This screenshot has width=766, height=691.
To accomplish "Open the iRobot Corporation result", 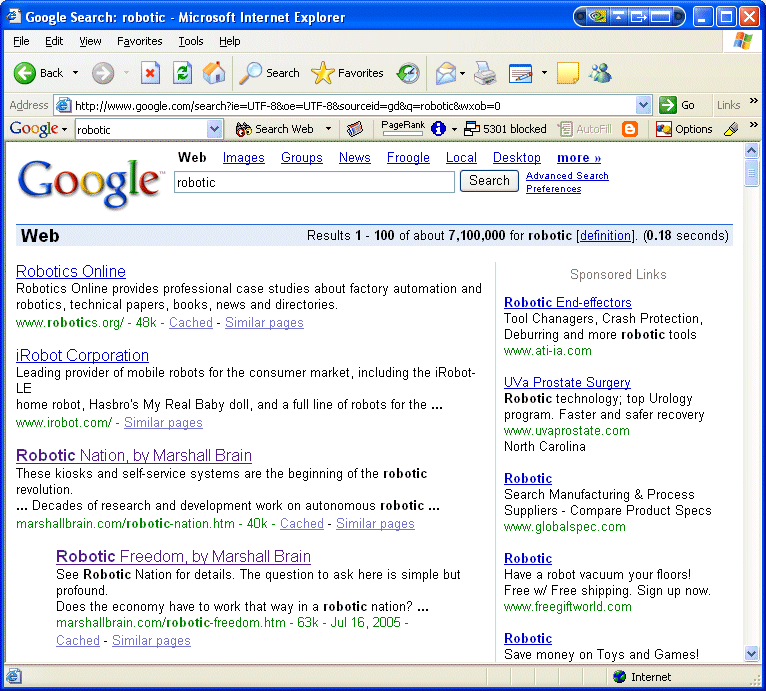I will [82, 356].
